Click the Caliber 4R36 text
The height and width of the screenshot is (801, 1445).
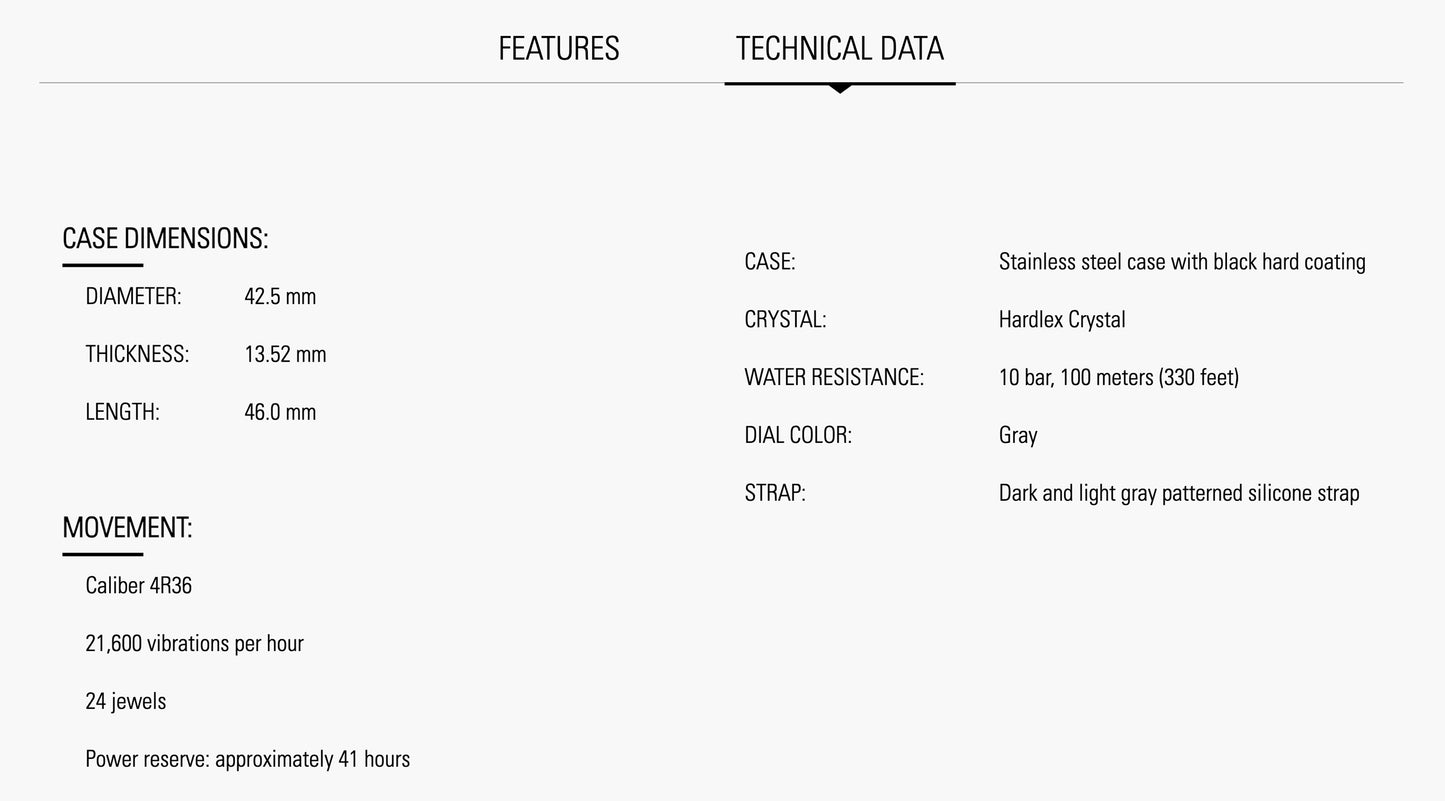click(138, 585)
